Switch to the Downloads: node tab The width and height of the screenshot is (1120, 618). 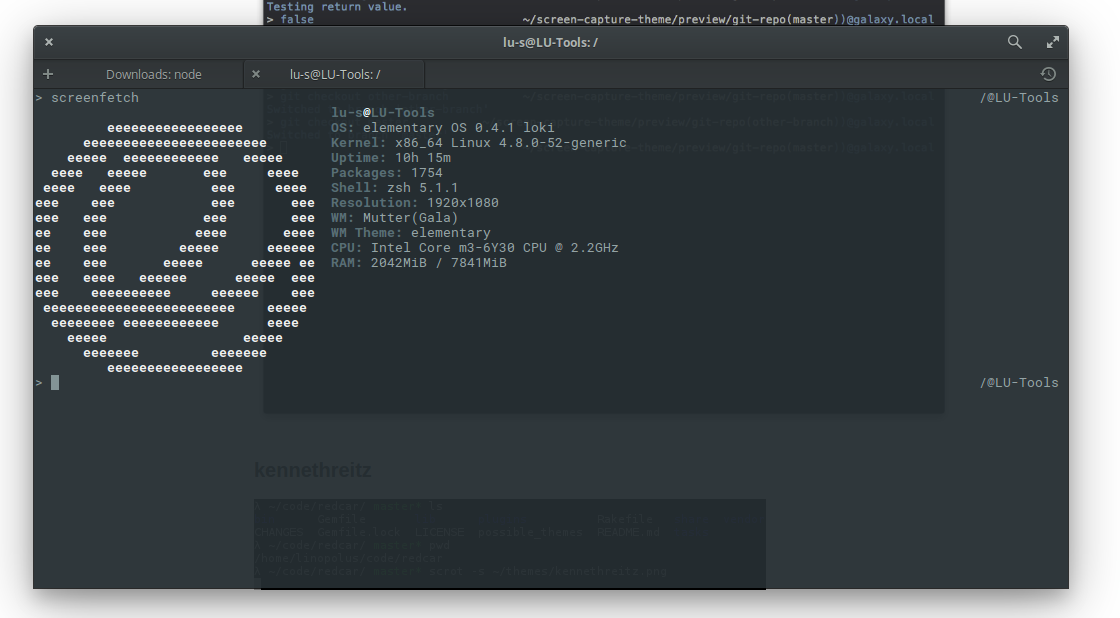click(154, 74)
